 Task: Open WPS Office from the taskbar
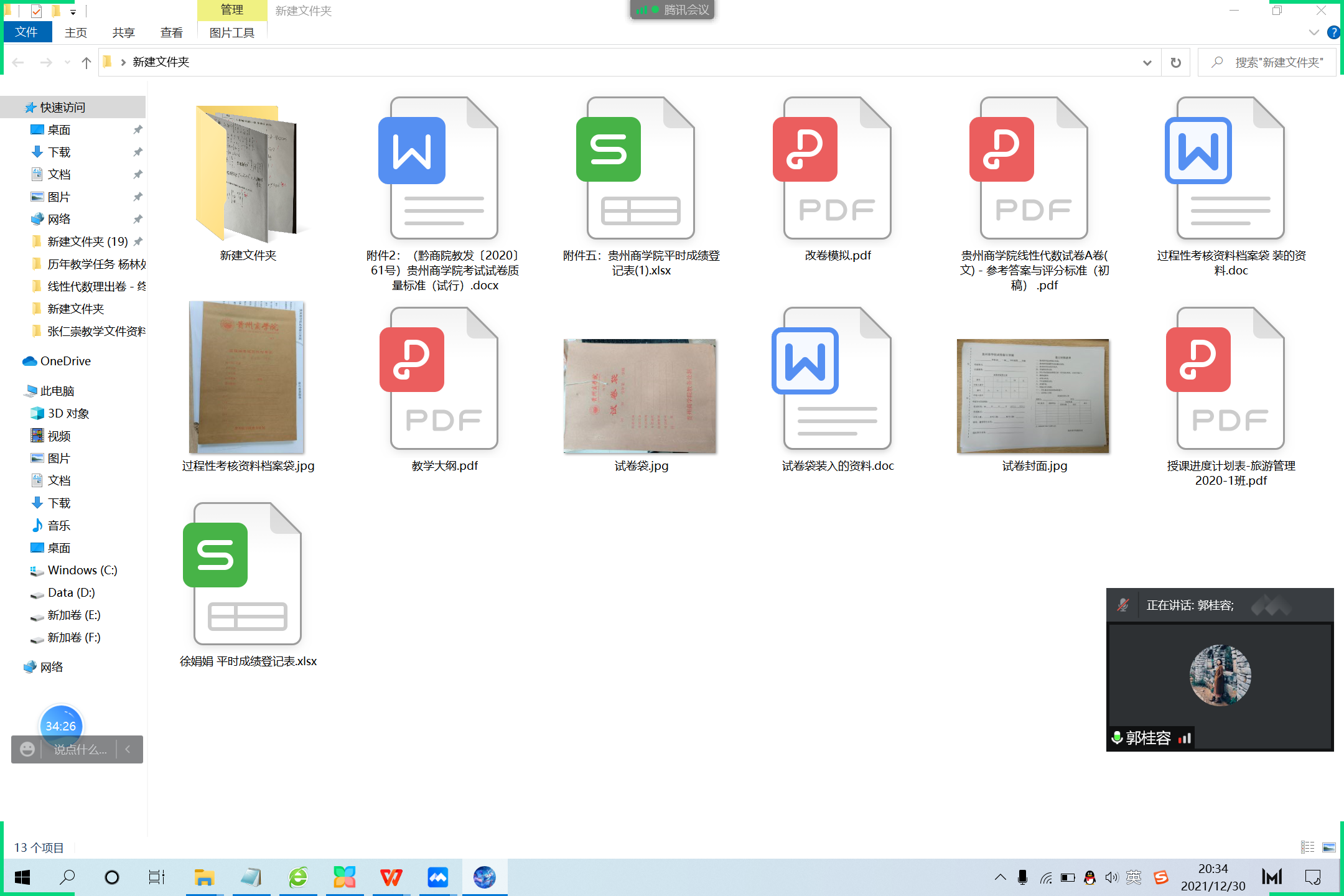[391, 877]
